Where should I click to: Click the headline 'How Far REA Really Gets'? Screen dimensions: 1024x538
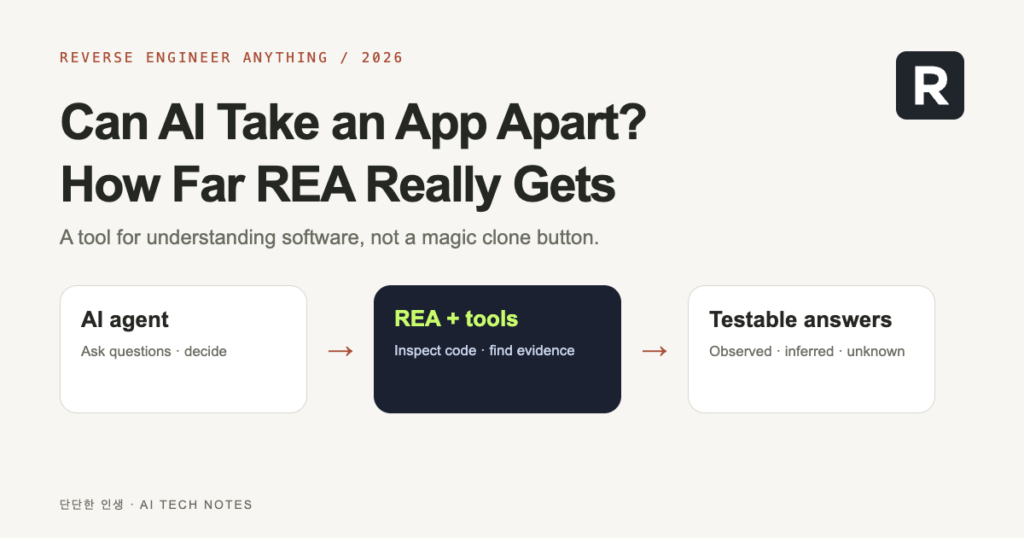click(338, 185)
